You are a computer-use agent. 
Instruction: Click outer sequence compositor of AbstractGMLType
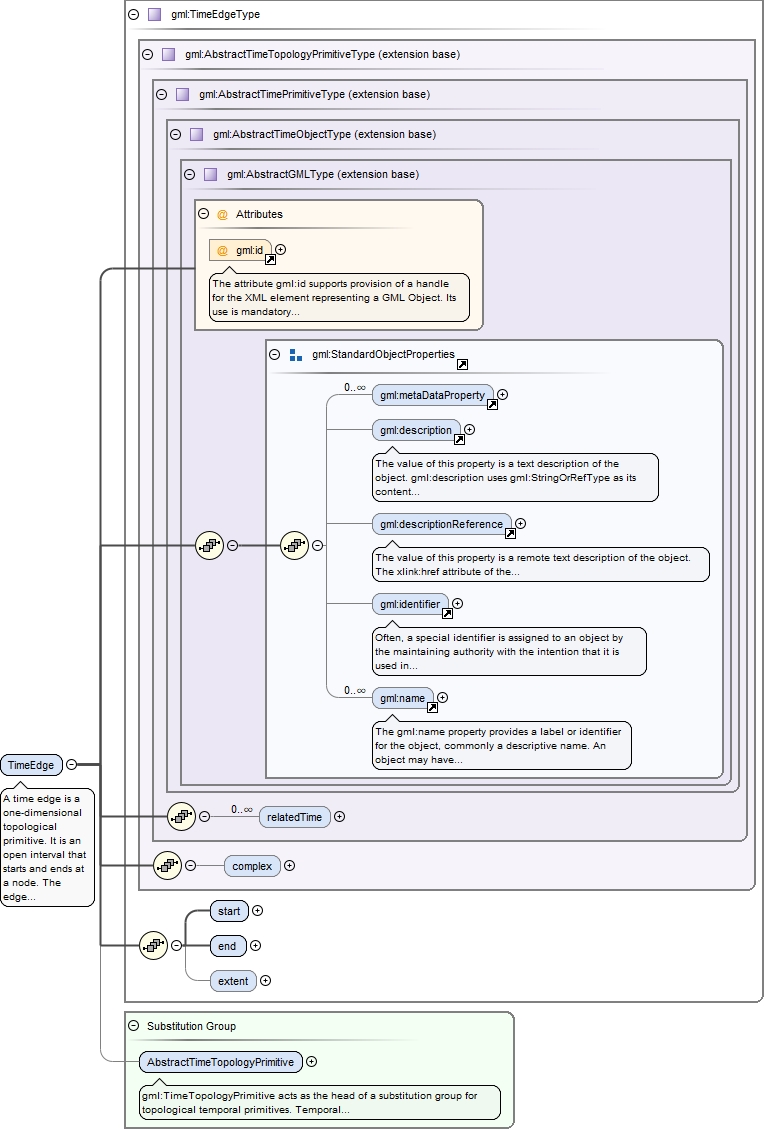pyautogui.click(x=210, y=546)
